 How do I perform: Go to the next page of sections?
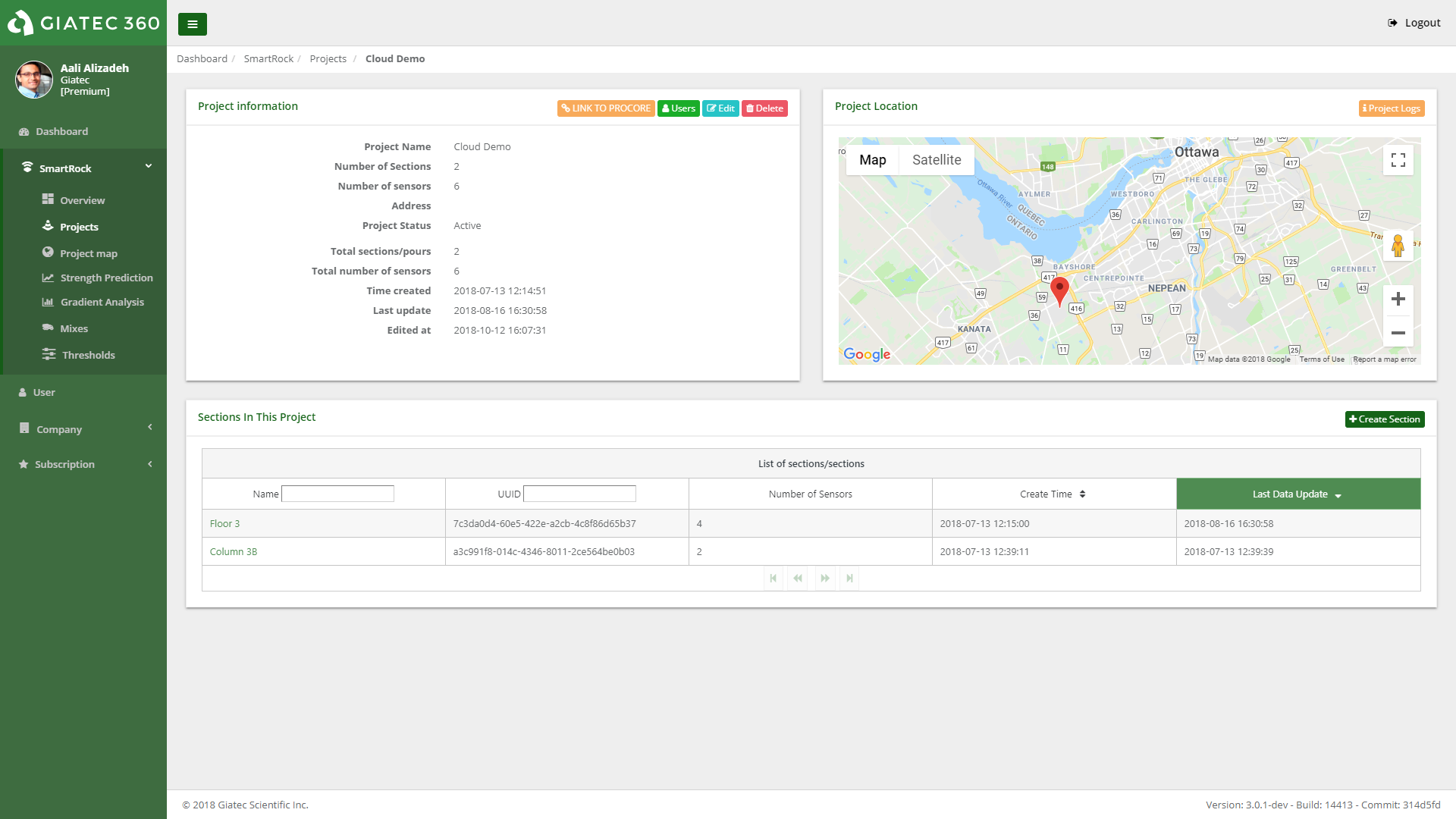[x=824, y=579]
